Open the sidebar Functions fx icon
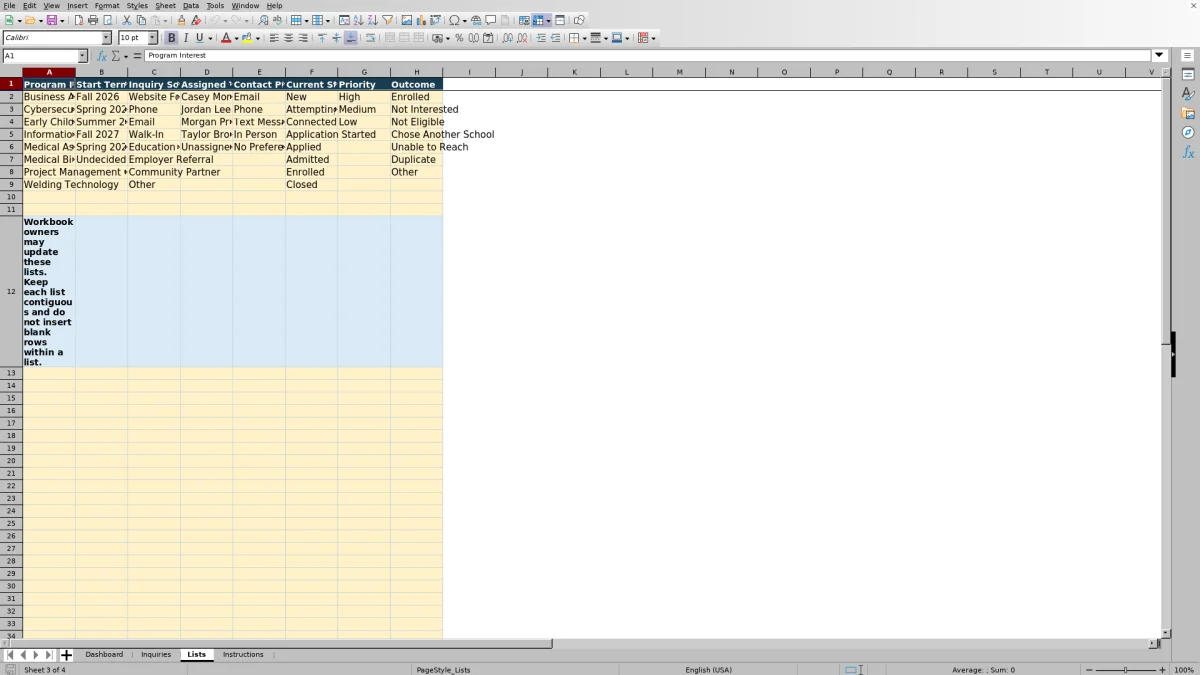The image size is (1200, 675). [1188, 152]
